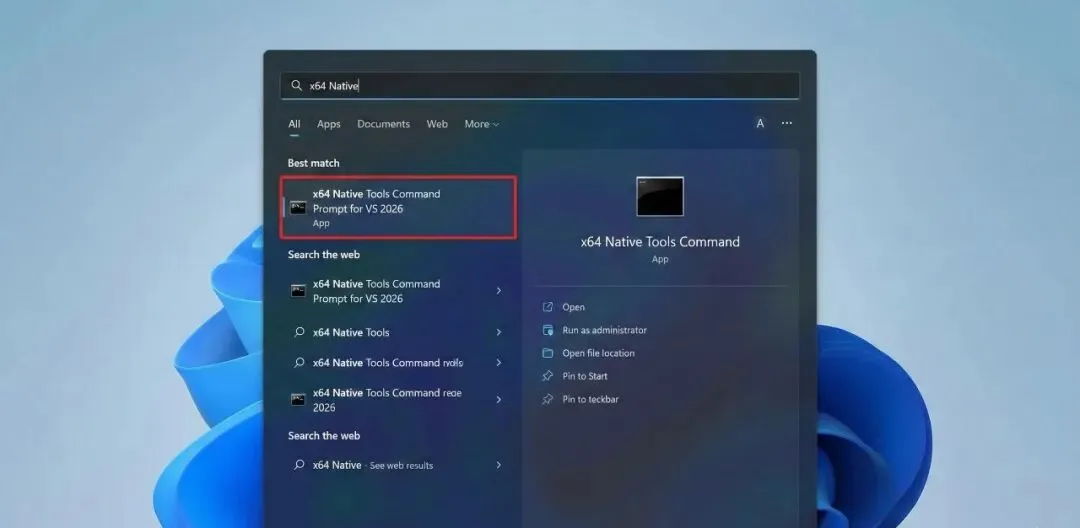Click the account 'A' avatar icon
This screenshot has height=528, width=1080.
(760, 124)
